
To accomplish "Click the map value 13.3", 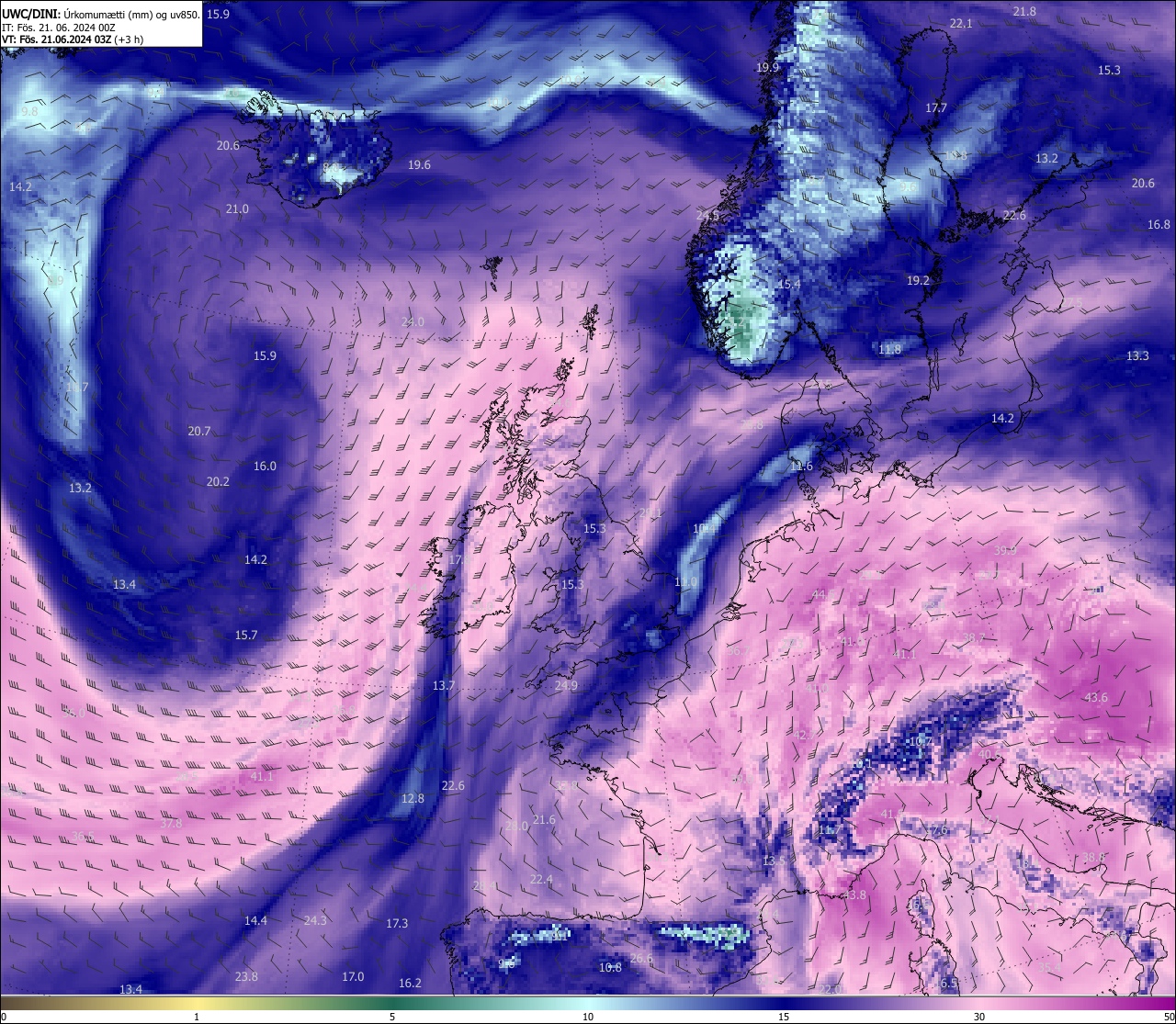I will pos(1137,356).
